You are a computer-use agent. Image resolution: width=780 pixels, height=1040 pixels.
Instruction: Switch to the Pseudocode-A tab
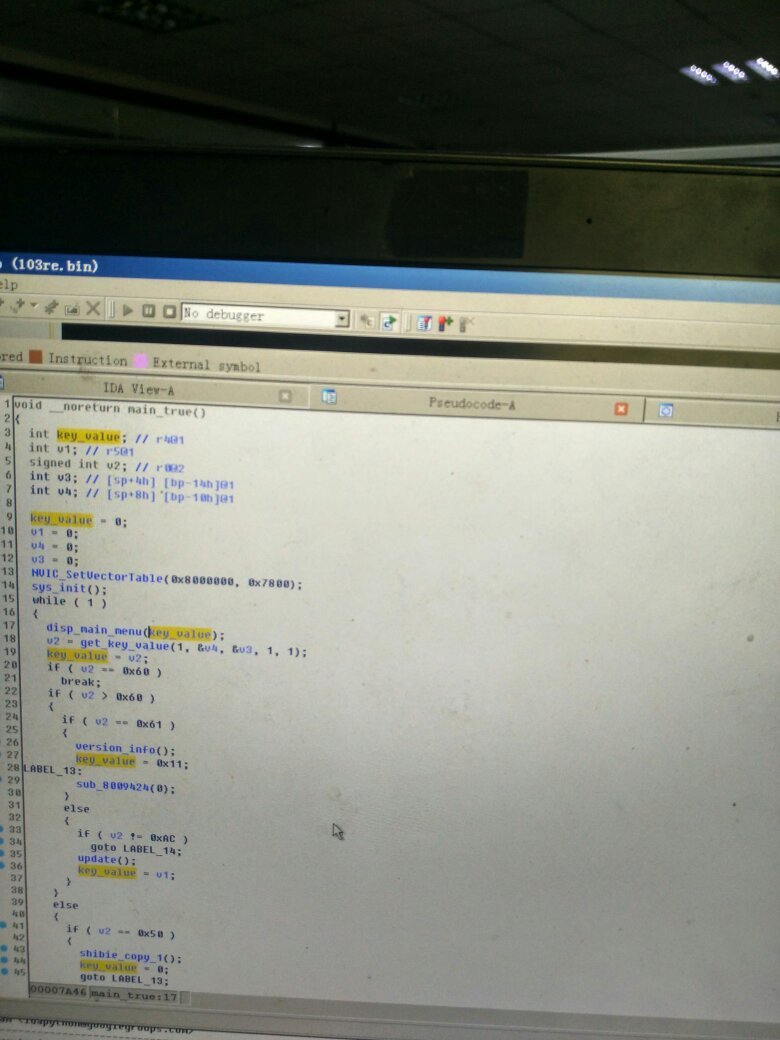pos(472,403)
